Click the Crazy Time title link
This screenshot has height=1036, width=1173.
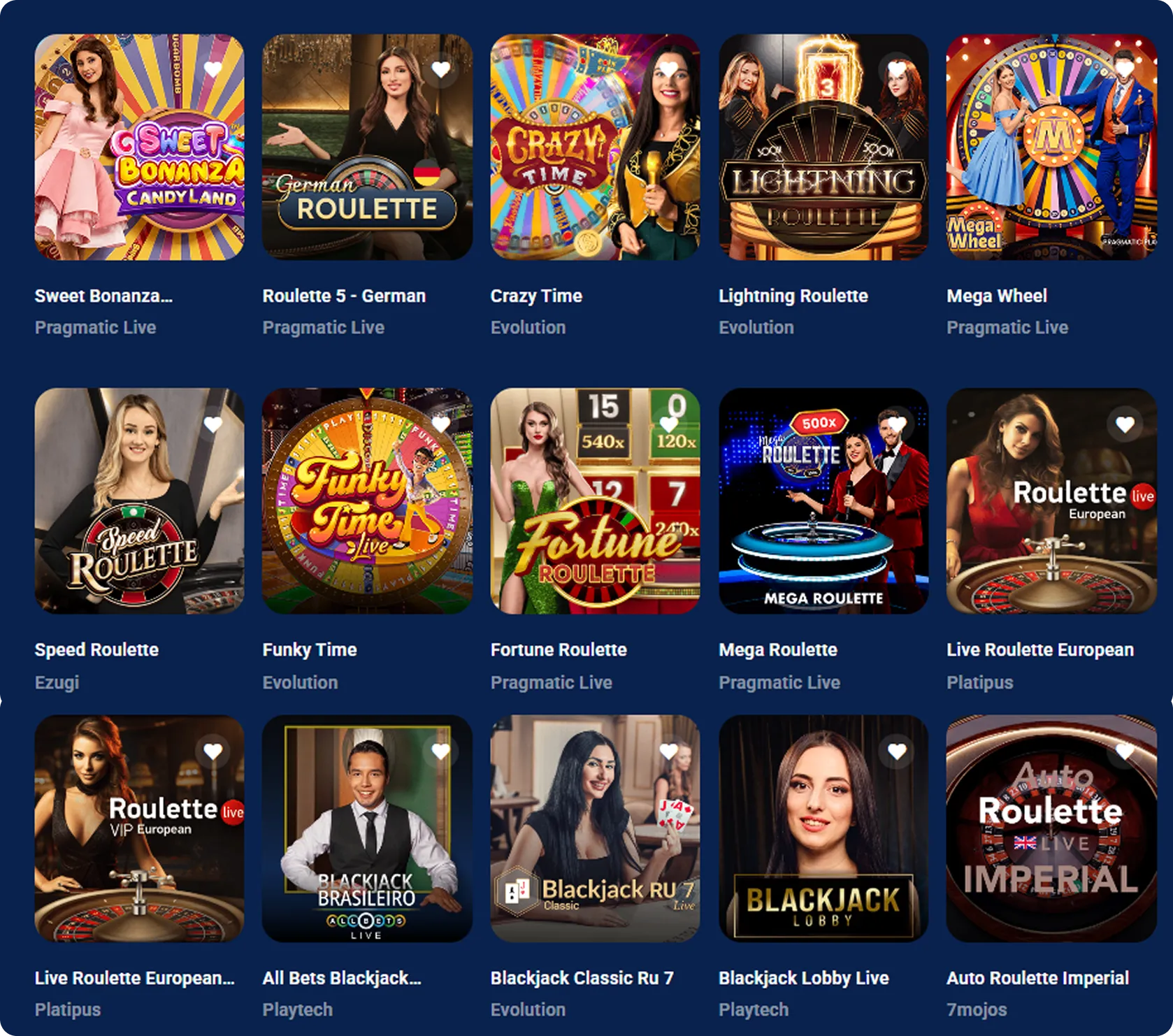point(536,296)
